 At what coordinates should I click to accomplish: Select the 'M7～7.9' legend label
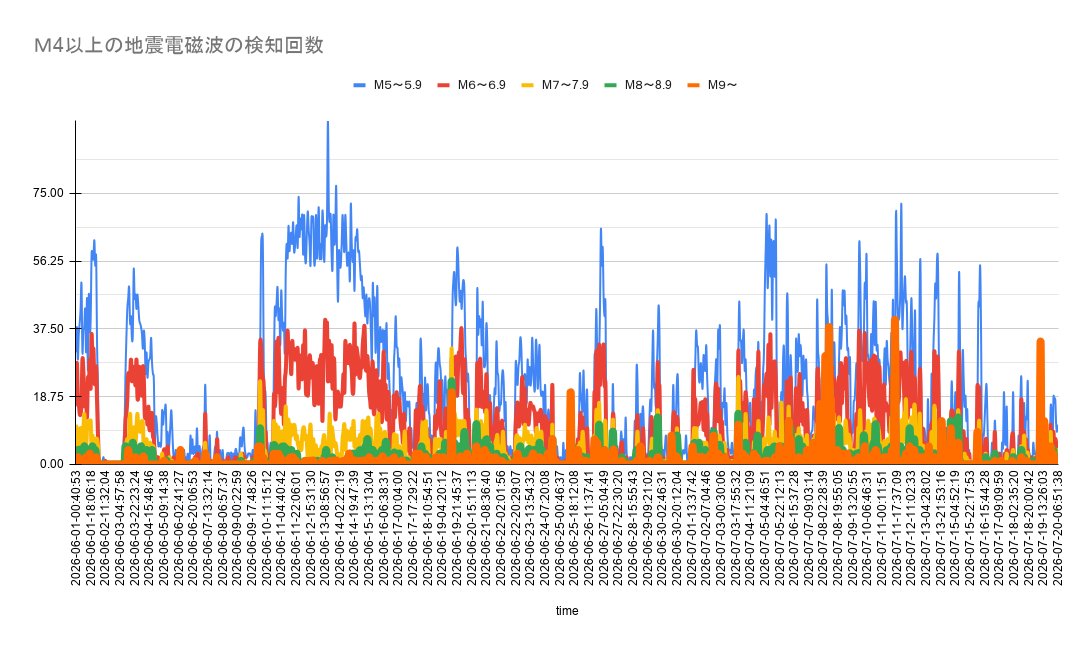tap(565, 86)
